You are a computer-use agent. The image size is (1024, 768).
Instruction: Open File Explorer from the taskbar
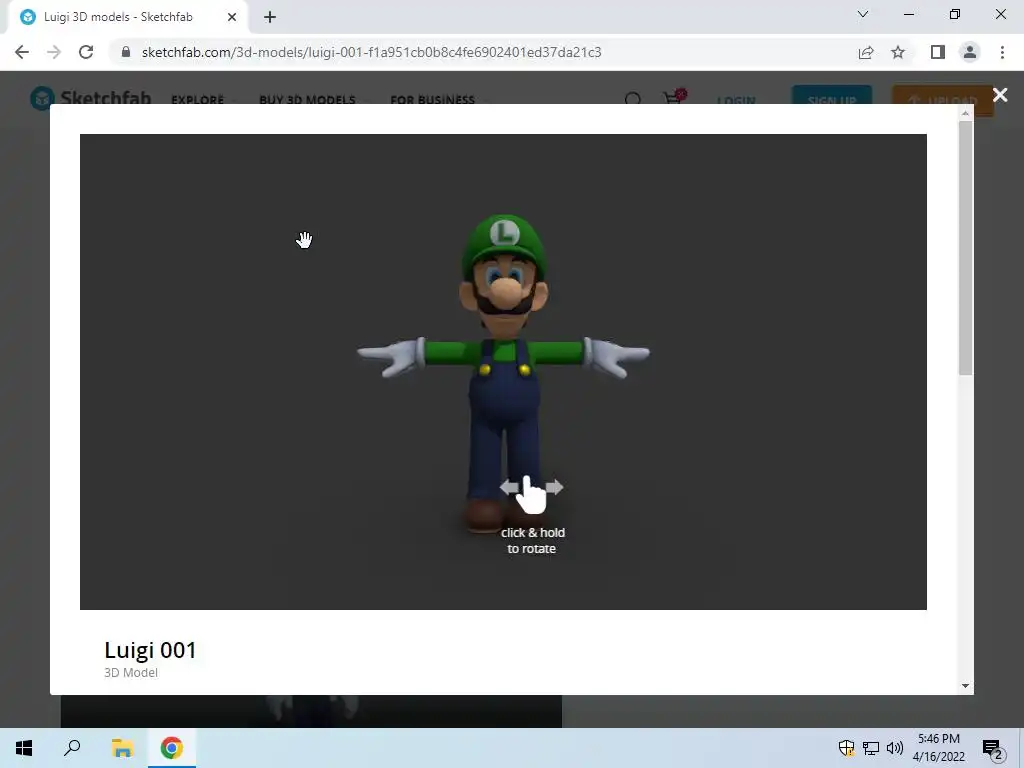coord(122,748)
